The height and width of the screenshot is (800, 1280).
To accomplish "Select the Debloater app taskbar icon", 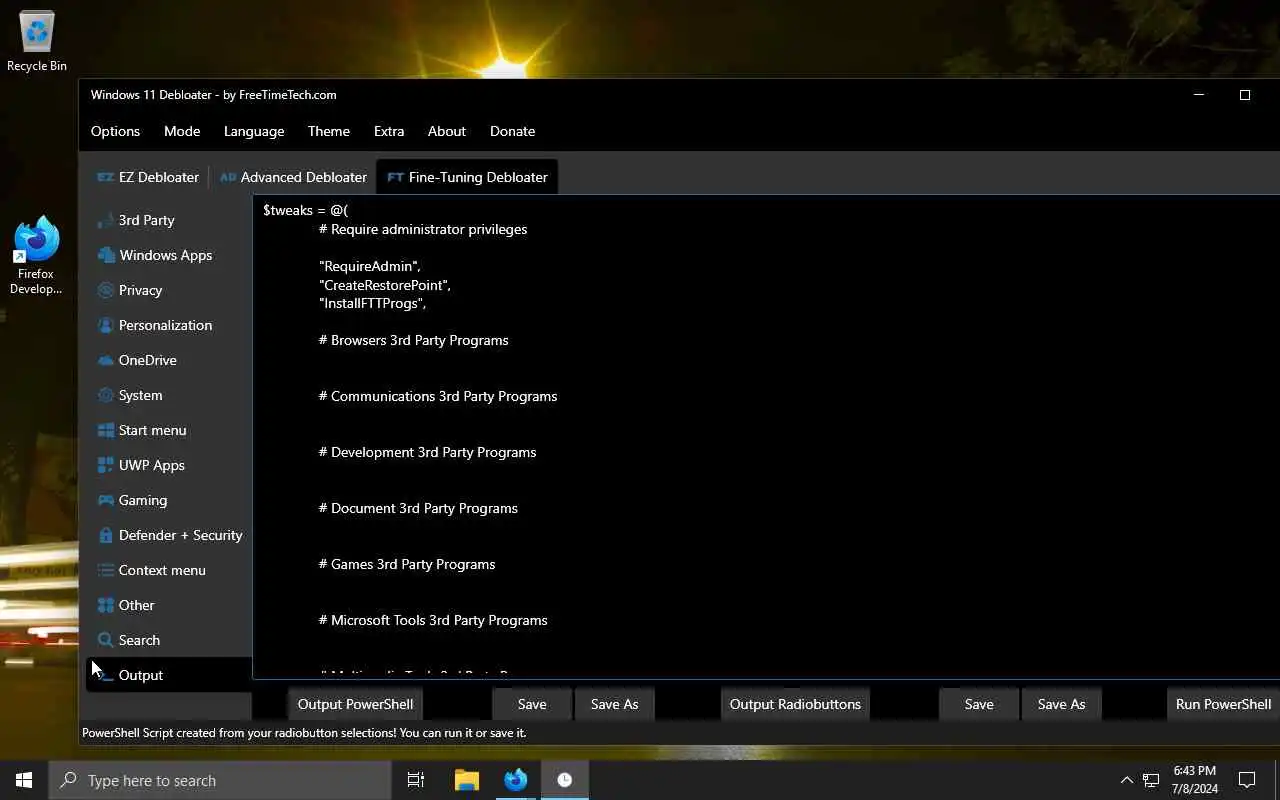I will point(565,780).
